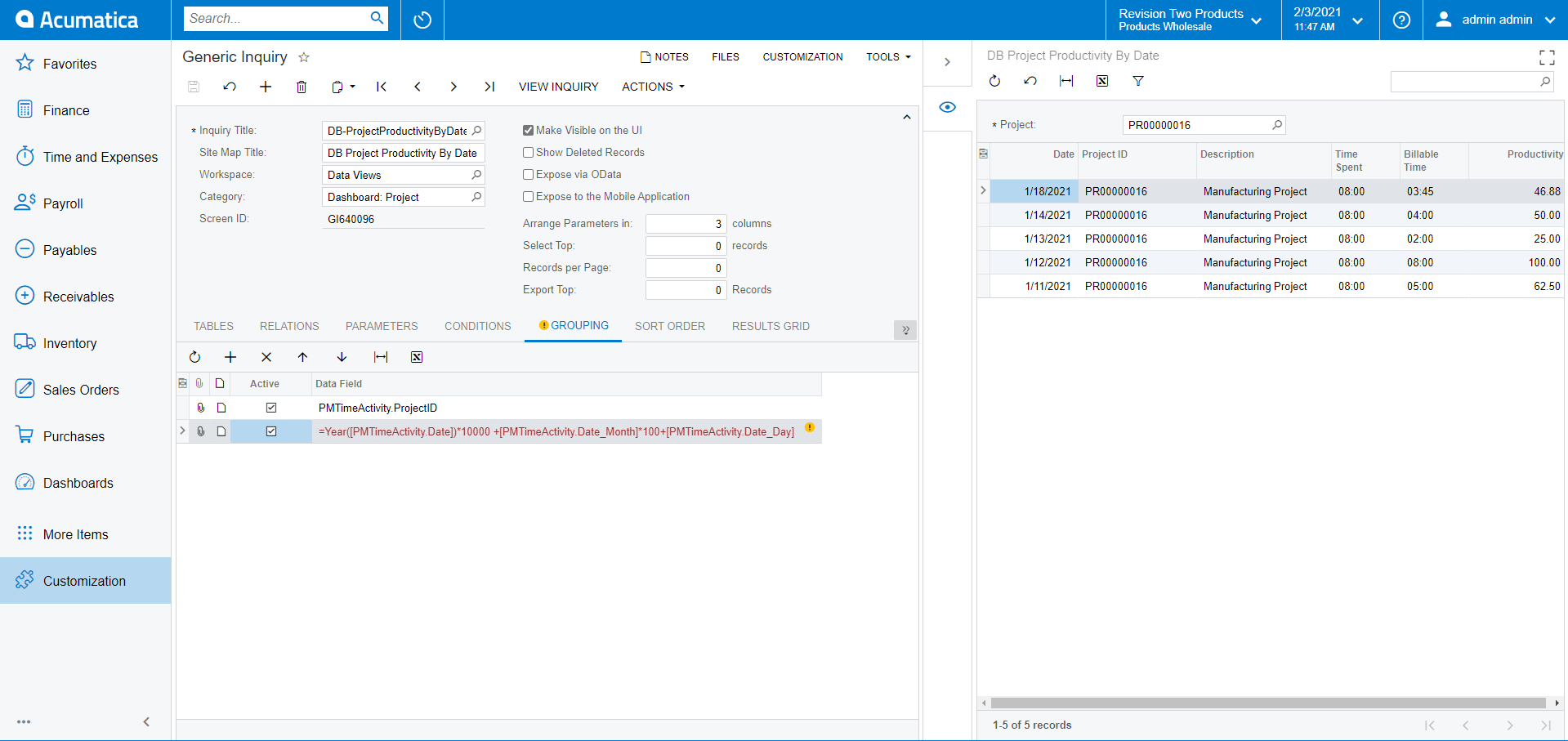1568x741 pixels.
Task: Switch to the Tables tab
Action: [213, 326]
